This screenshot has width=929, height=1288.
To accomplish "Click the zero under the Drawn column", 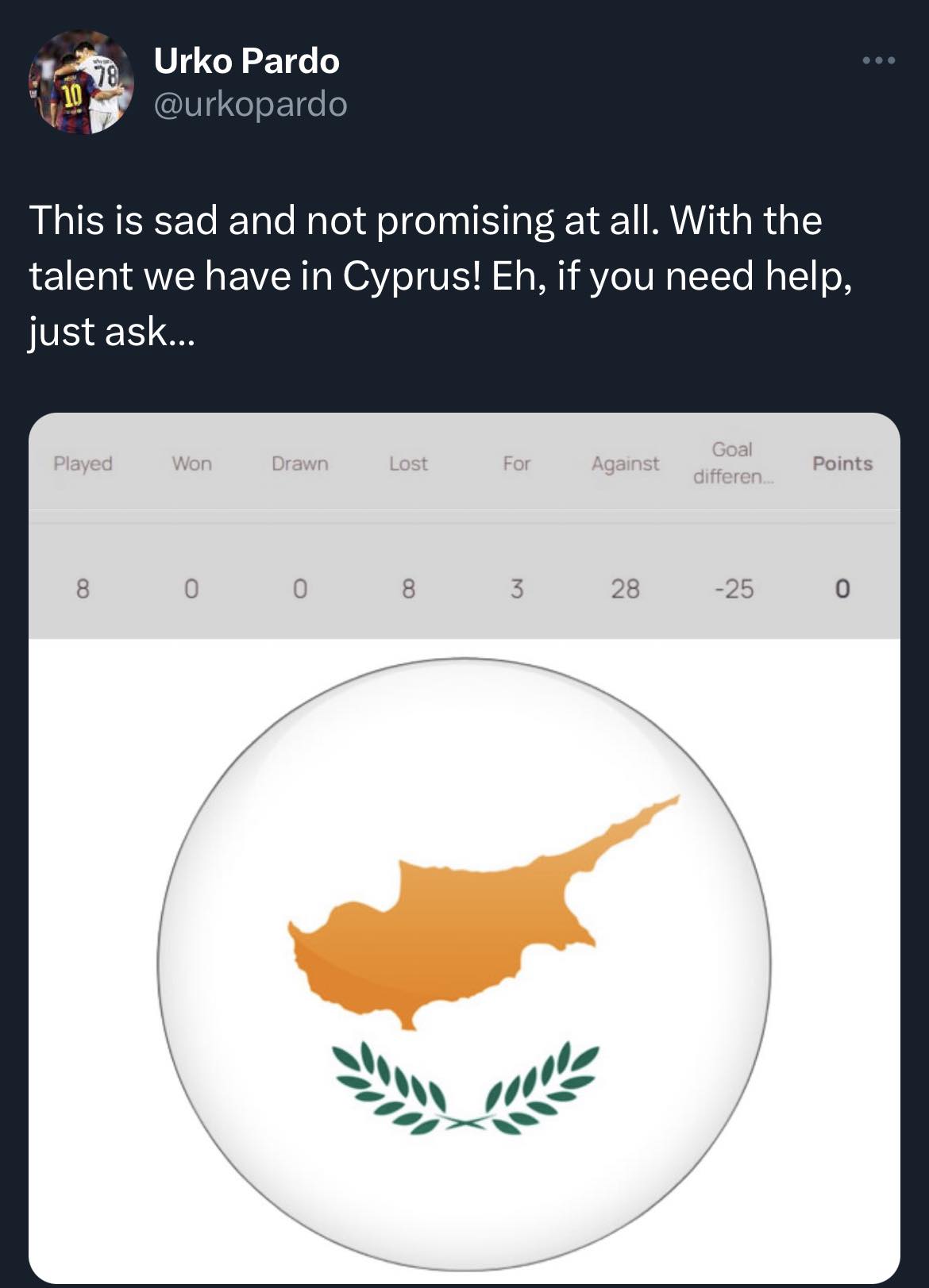I will click(x=299, y=589).
